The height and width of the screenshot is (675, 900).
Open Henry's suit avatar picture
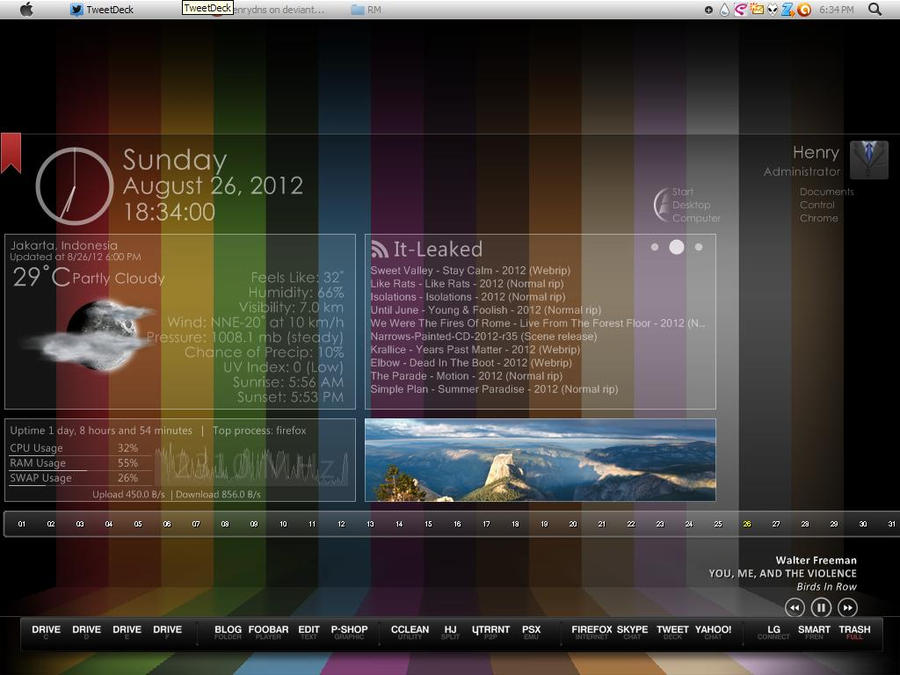(869, 160)
